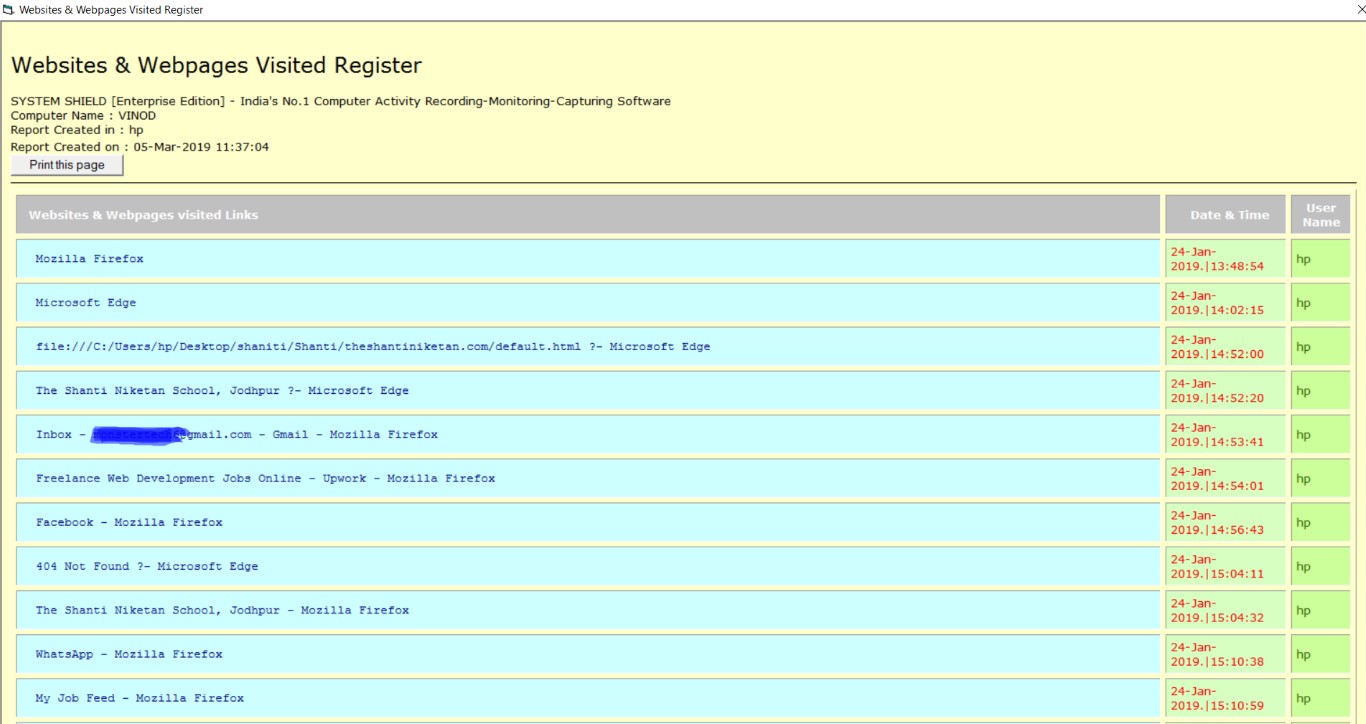The image size is (1366, 724).
Task: Click the 24-Jan-2019 15:04:32 timestamp
Action: tap(1225, 611)
